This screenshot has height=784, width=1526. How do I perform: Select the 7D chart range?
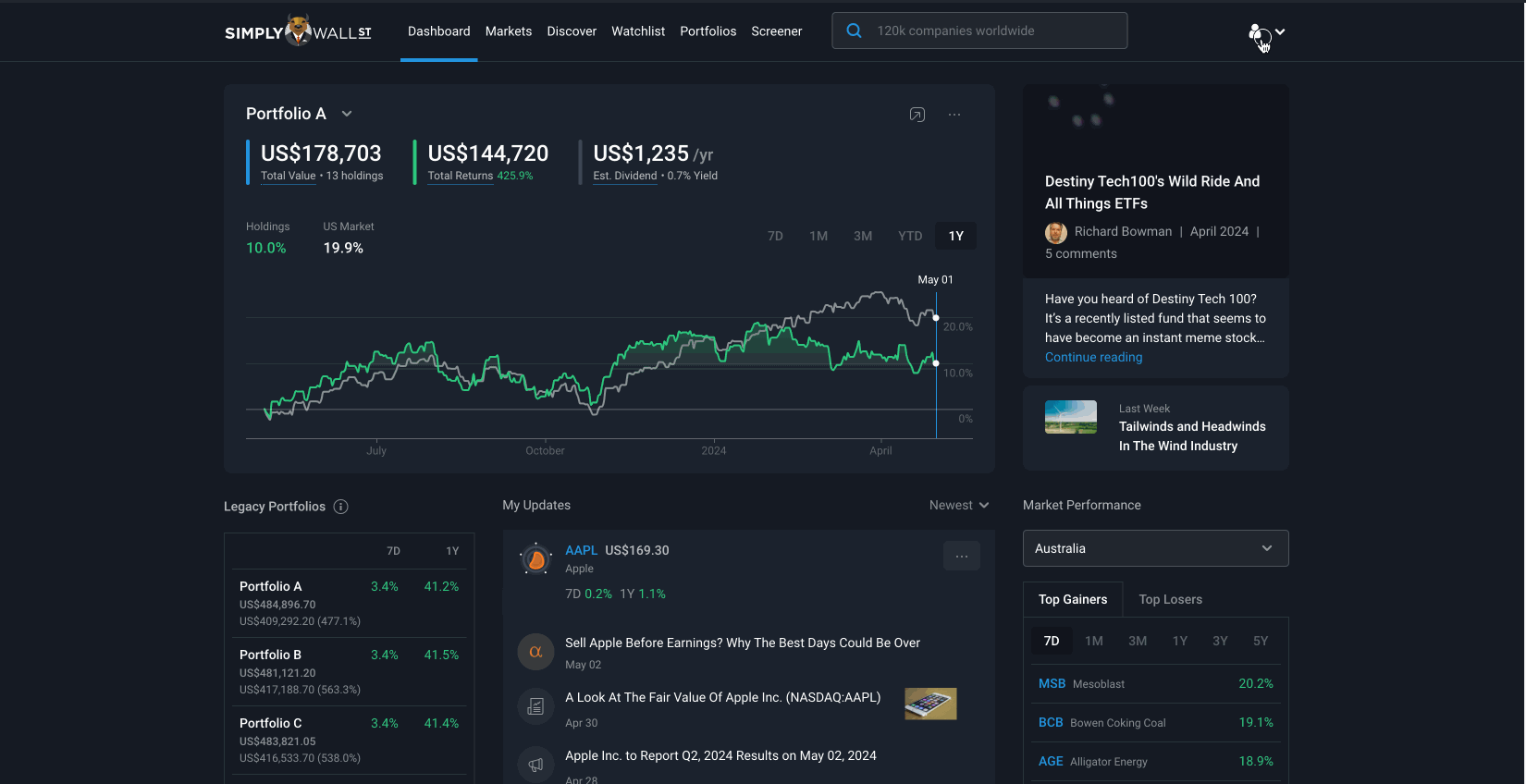(775, 236)
